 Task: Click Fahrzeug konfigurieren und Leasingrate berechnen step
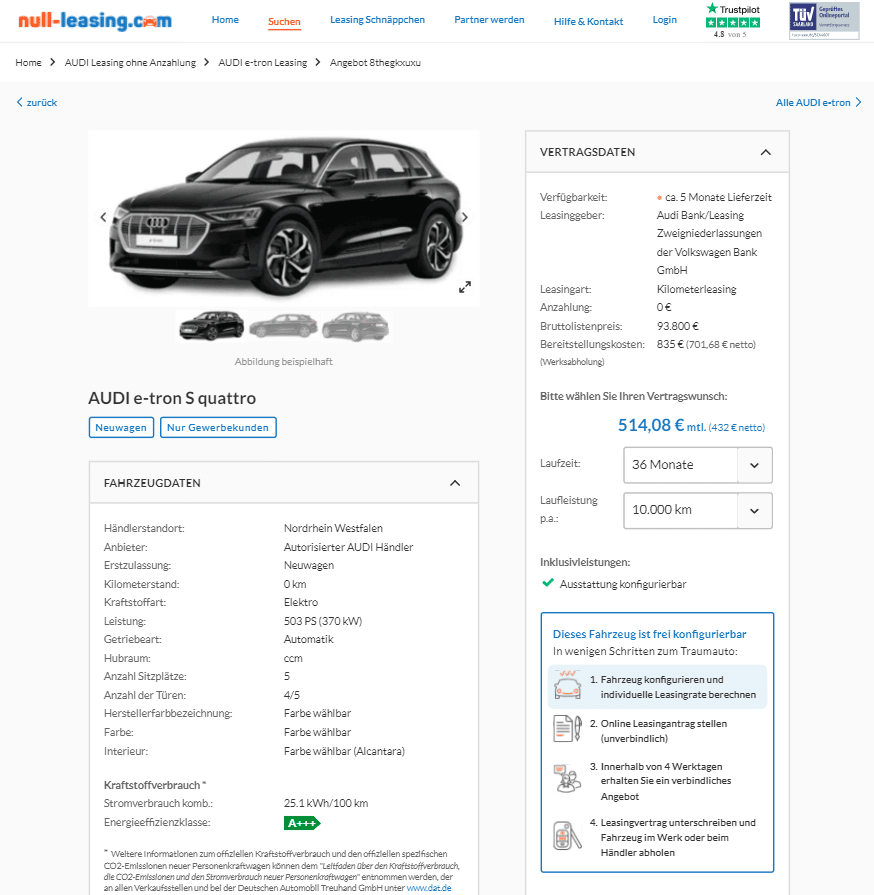[x=657, y=687]
